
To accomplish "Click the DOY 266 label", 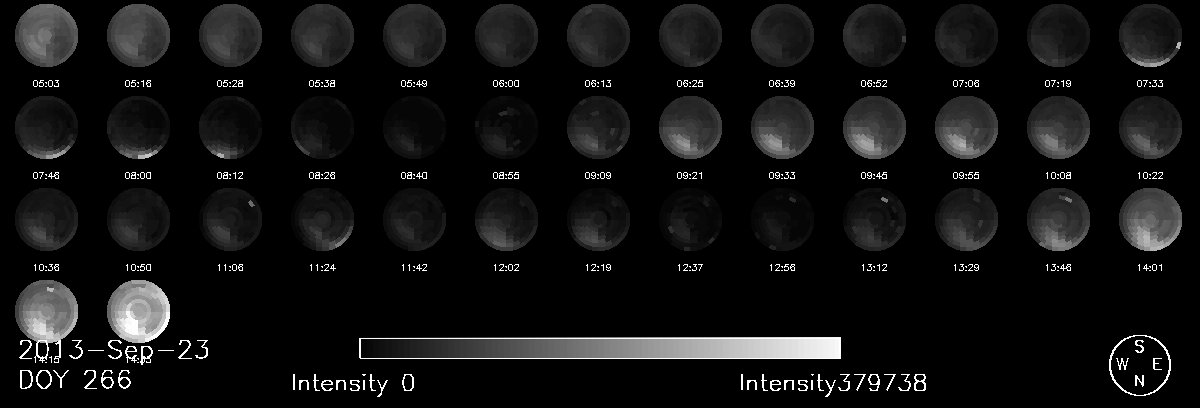I will (75, 380).
